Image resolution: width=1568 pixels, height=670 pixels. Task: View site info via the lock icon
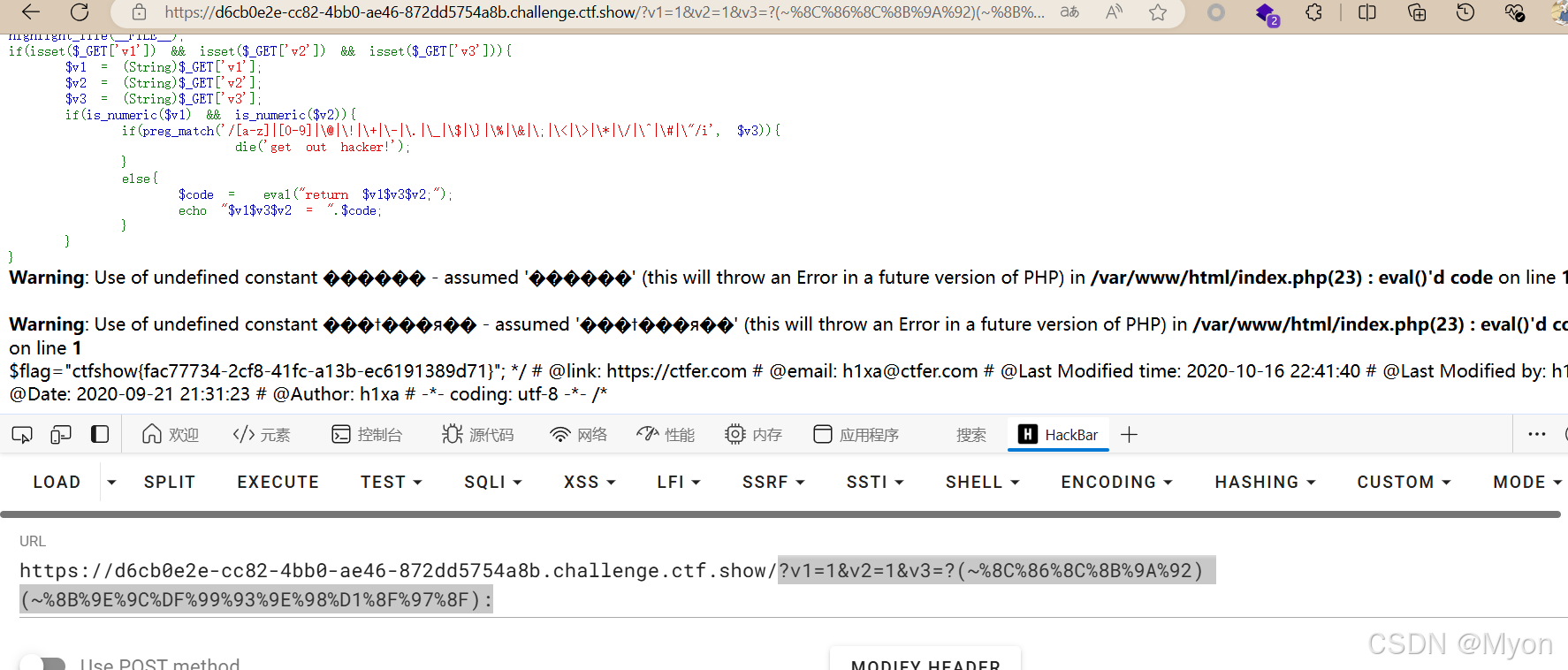pyautogui.click(x=139, y=12)
